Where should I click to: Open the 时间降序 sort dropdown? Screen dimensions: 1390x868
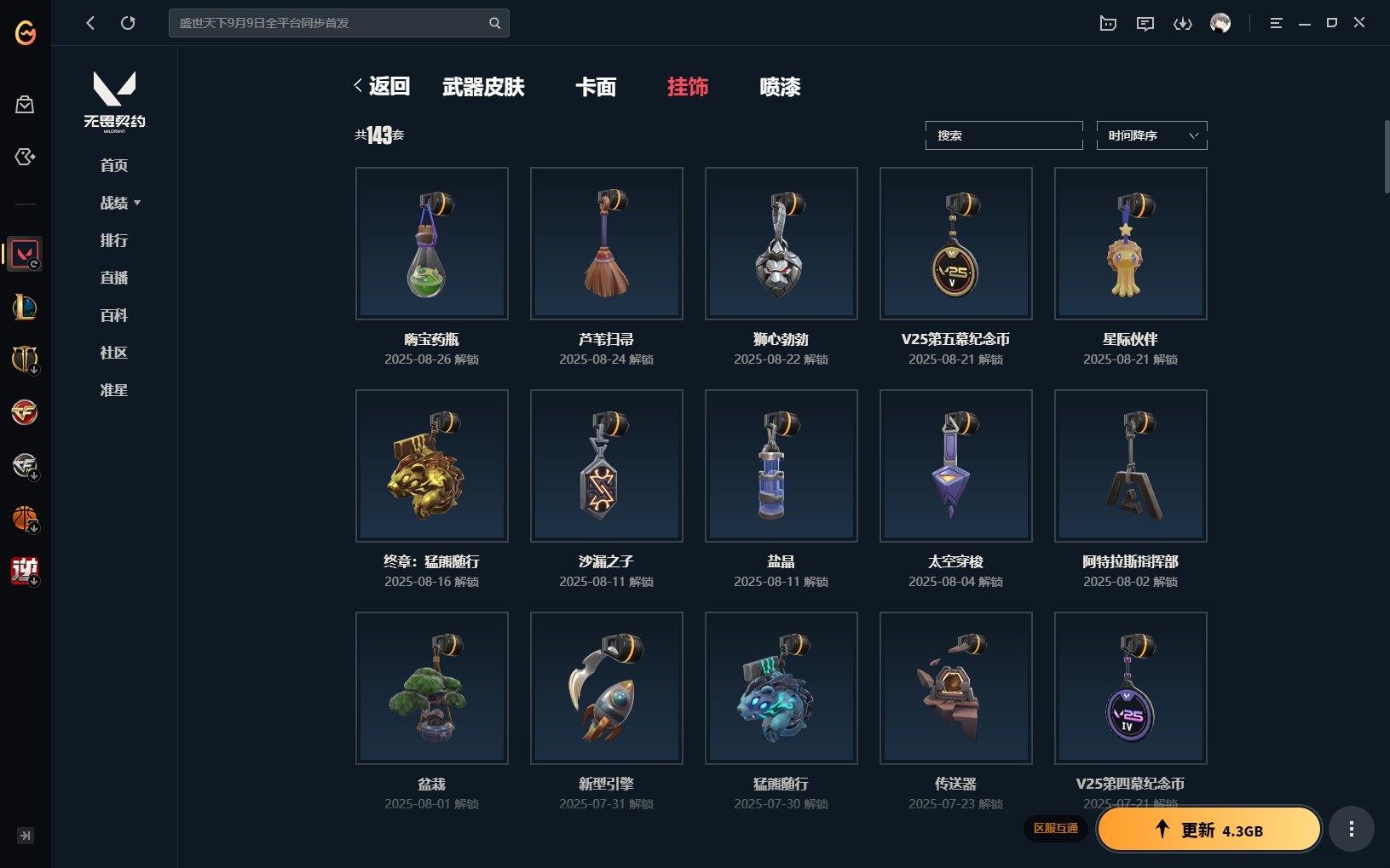[1151, 135]
